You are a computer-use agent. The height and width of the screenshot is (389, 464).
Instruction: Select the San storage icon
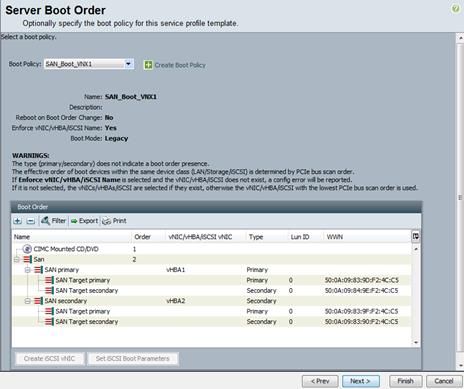click(27, 259)
